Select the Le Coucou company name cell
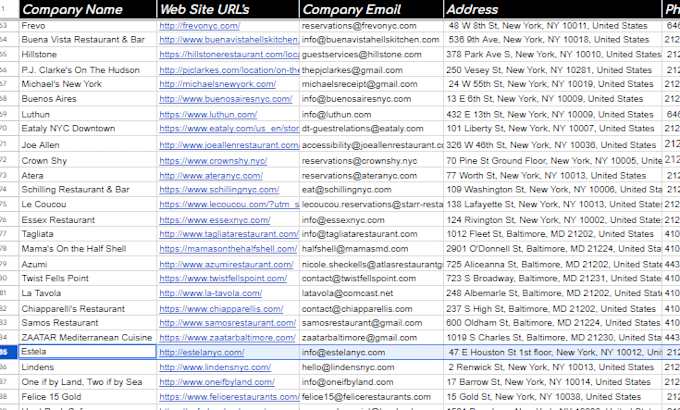Viewport: 680px width, 410px height. (x=88, y=204)
